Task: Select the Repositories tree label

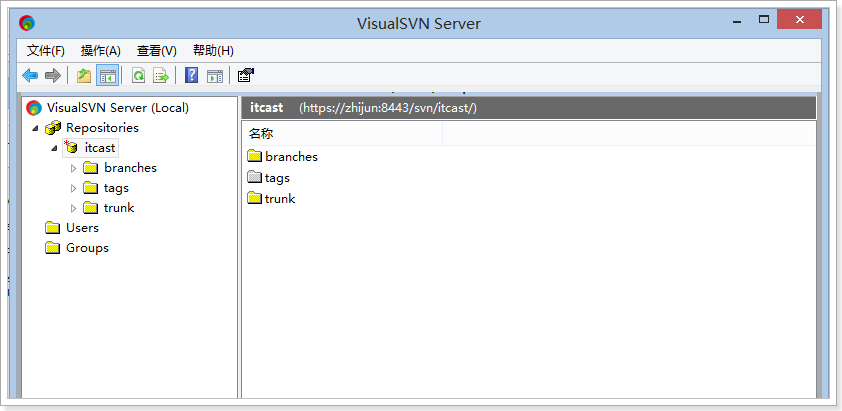Action: 102,128
